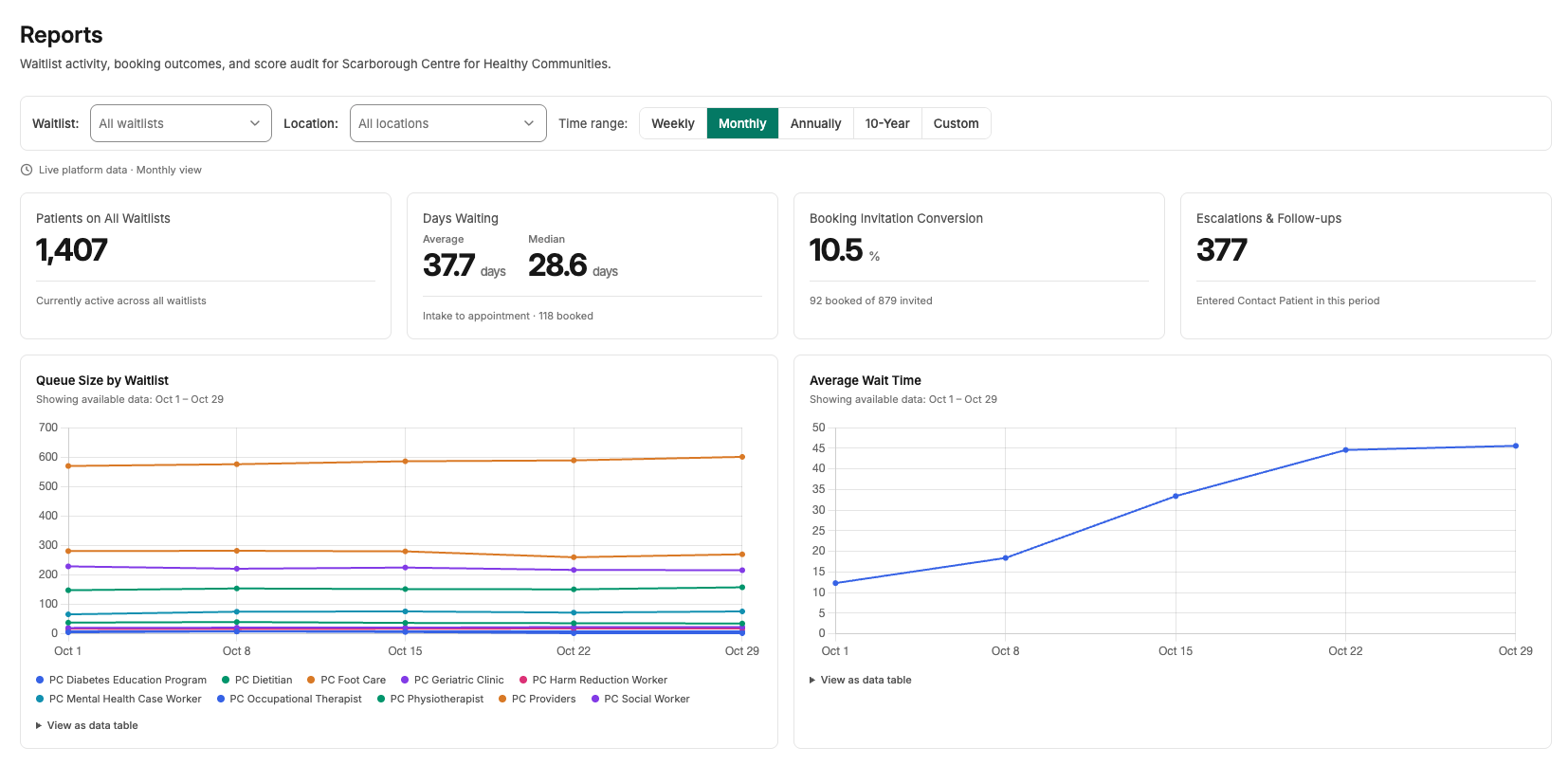The height and width of the screenshot is (765, 1568).
Task: Click the Oct 8 point on Average Wait Time line
Action: pyautogui.click(x=1005, y=557)
